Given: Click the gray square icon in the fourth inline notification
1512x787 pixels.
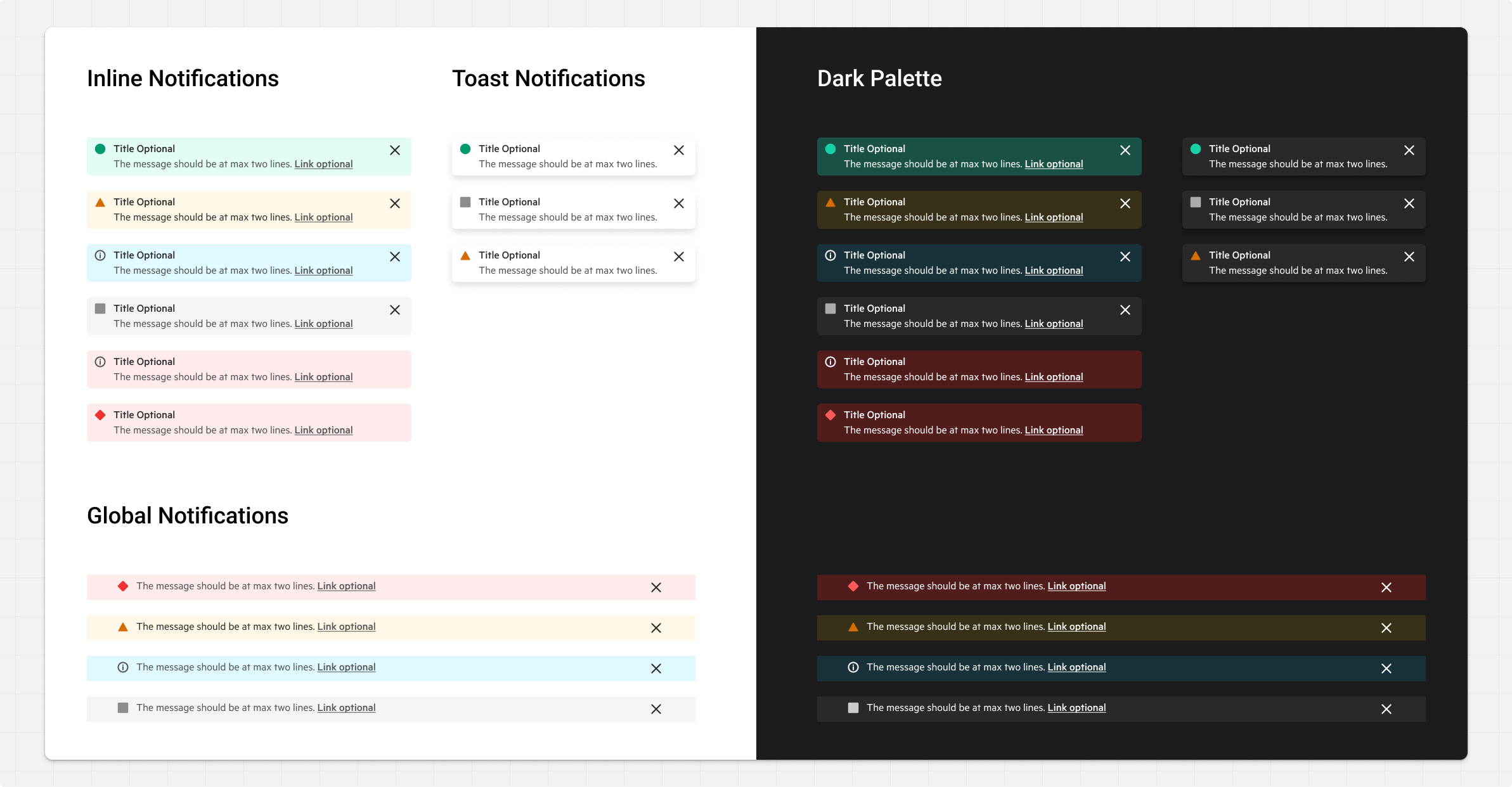Looking at the screenshot, I should (x=100, y=309).
